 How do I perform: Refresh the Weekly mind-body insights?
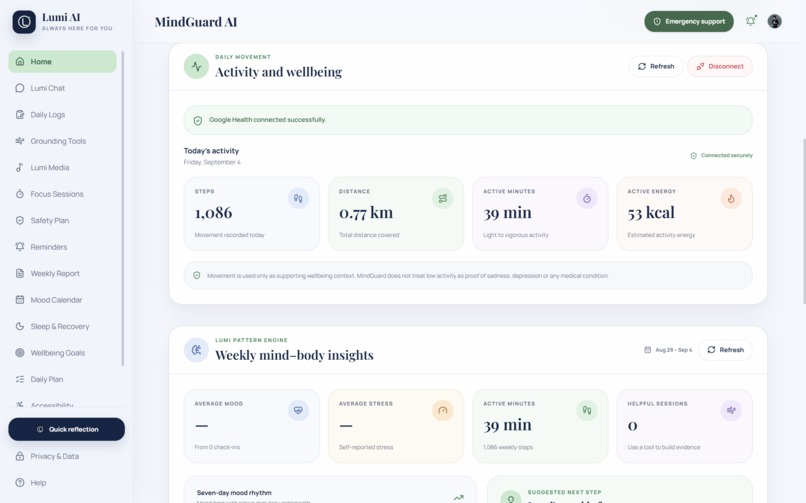725,350
